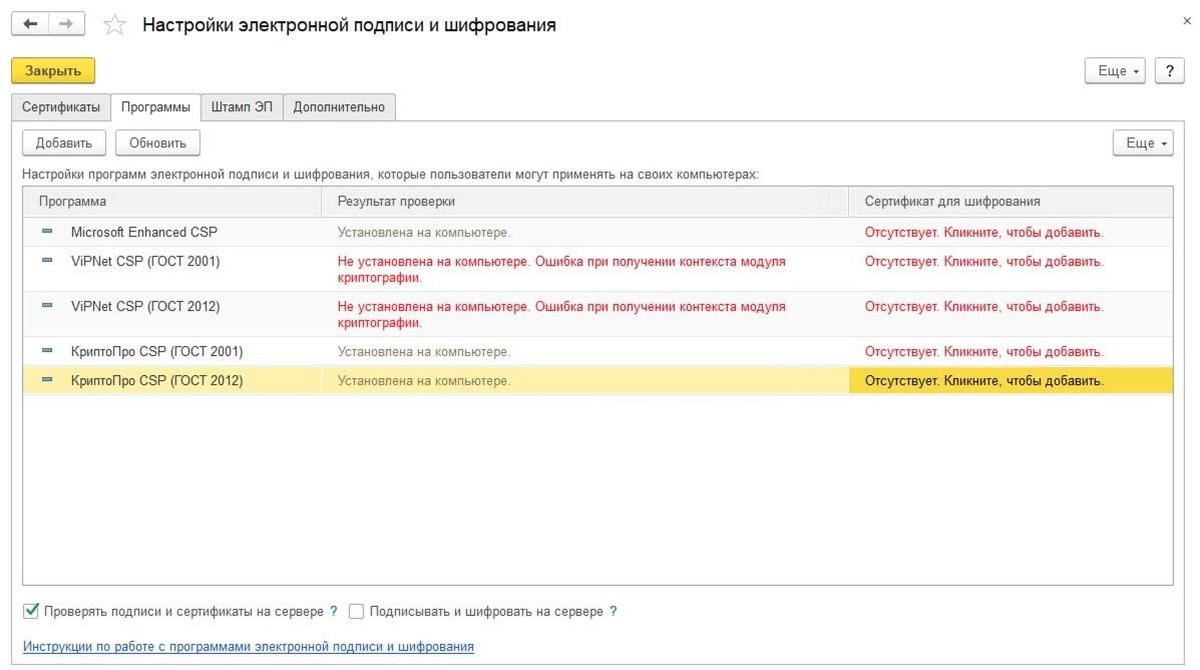
Task: Enable "Подписывать и шифровать на сервере" checkbox
Action: coord(357,611)
